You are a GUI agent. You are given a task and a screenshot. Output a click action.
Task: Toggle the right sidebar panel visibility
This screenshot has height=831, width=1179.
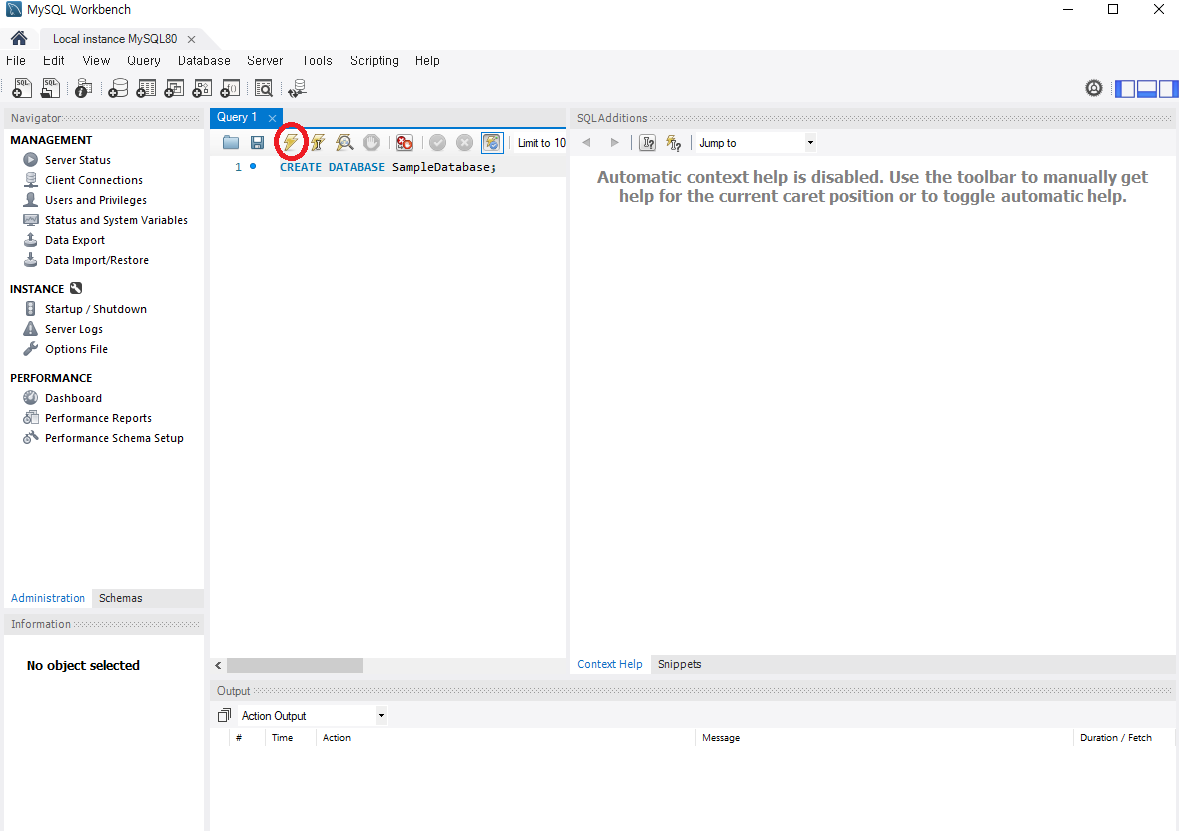coord(1168,88)
